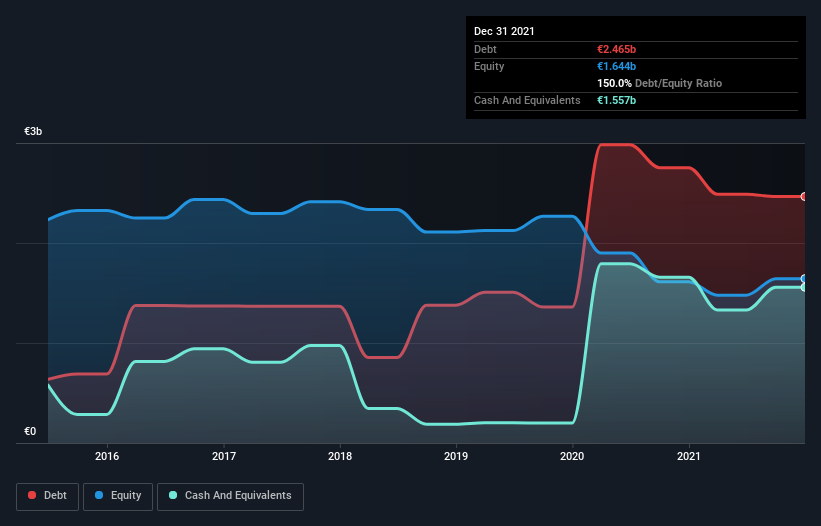Screen dimensions: 821x526
Task: Click the 2016 x-axis label
Action: (107, 456)
